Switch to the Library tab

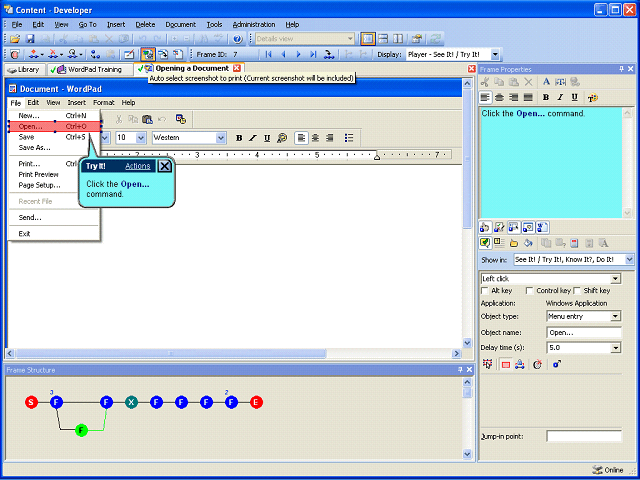click(24, 69)
